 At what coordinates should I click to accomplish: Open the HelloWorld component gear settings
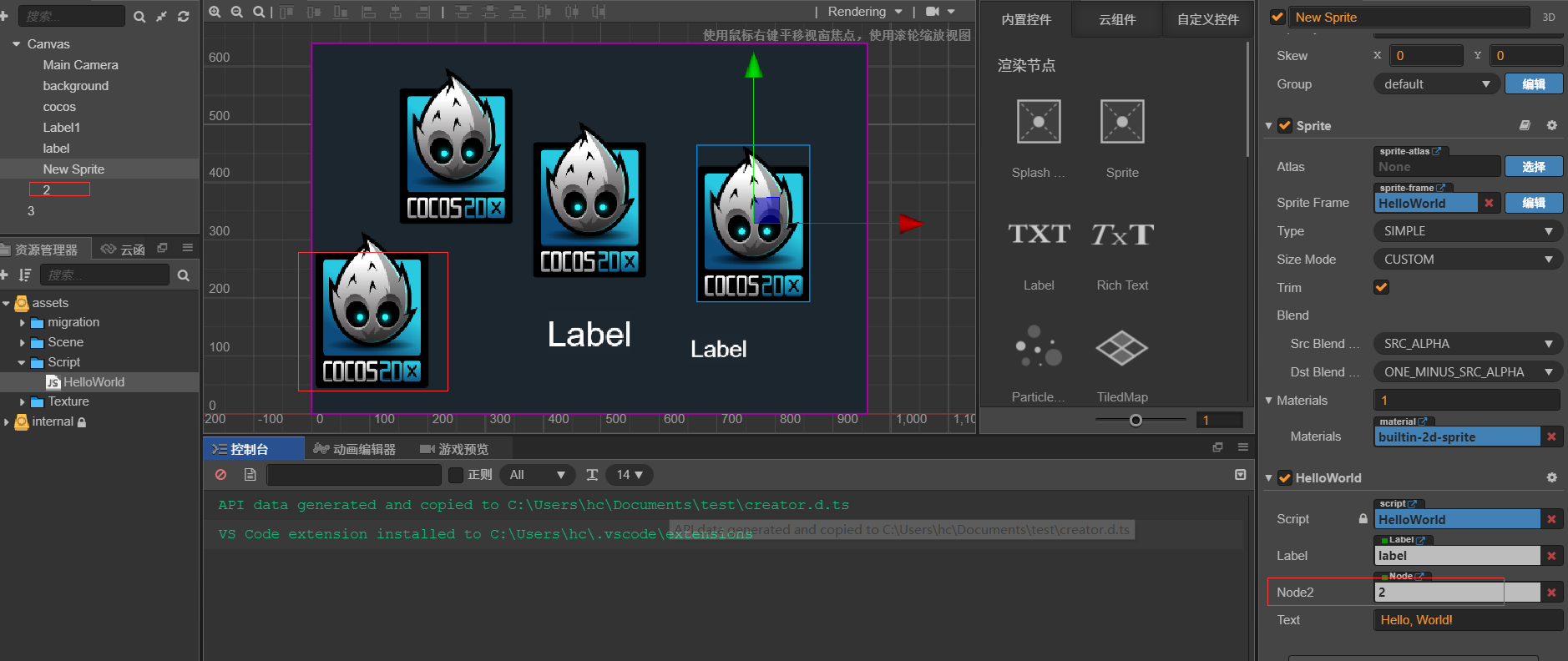coord(1552,477)
